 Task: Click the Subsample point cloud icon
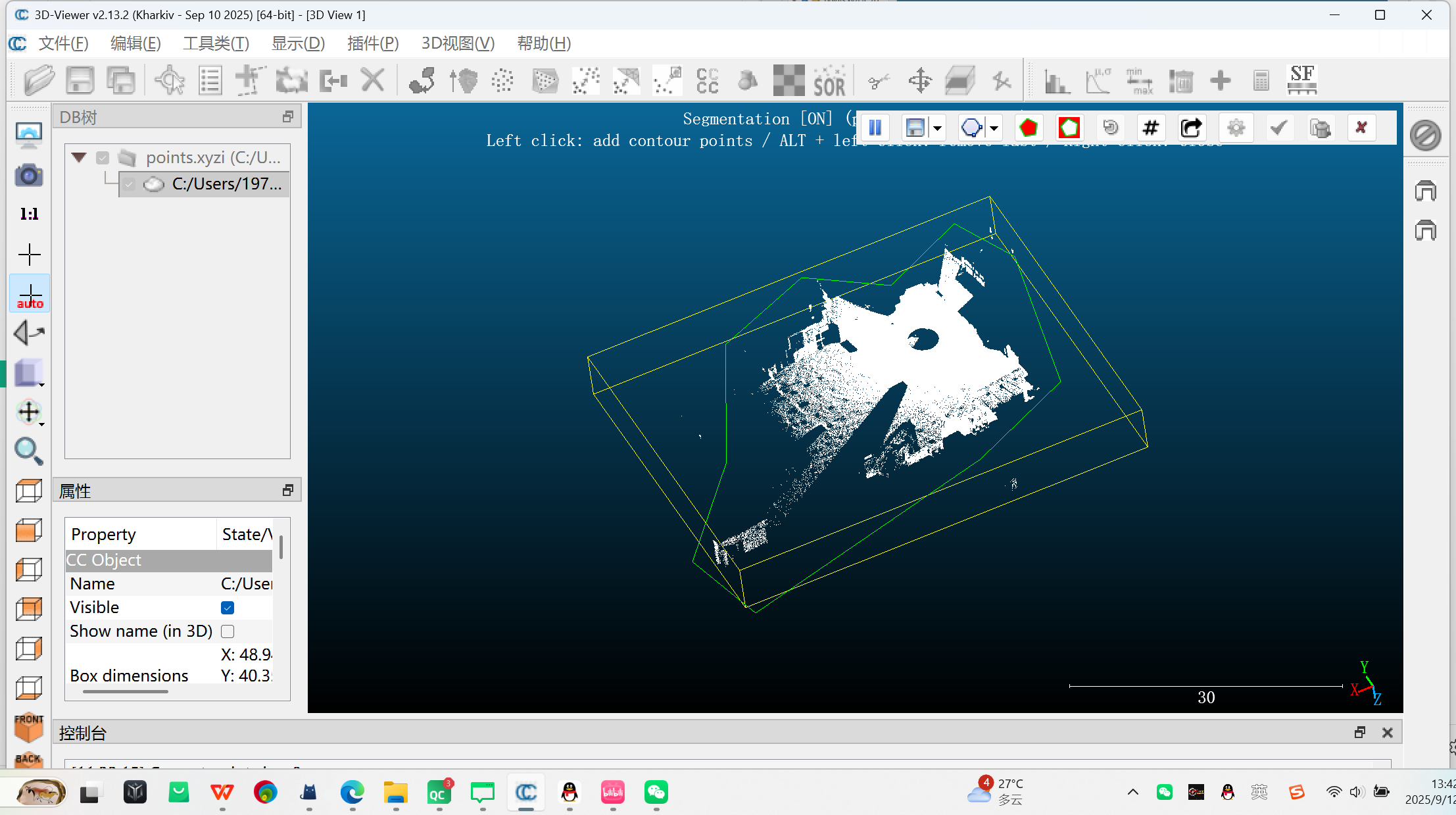(x=503, y=81)
